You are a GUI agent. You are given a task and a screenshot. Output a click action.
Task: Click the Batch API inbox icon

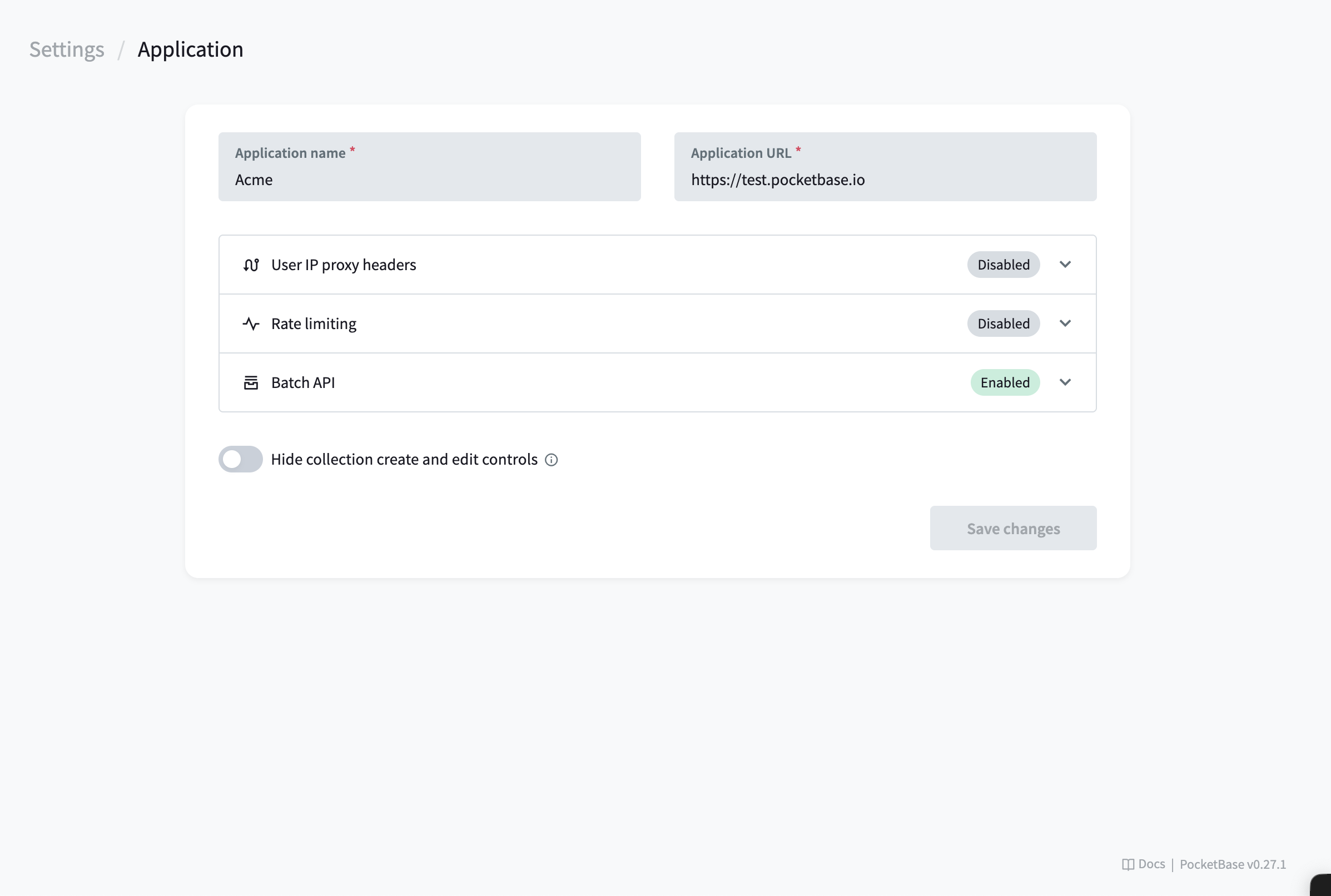click(x=251, y=382)
